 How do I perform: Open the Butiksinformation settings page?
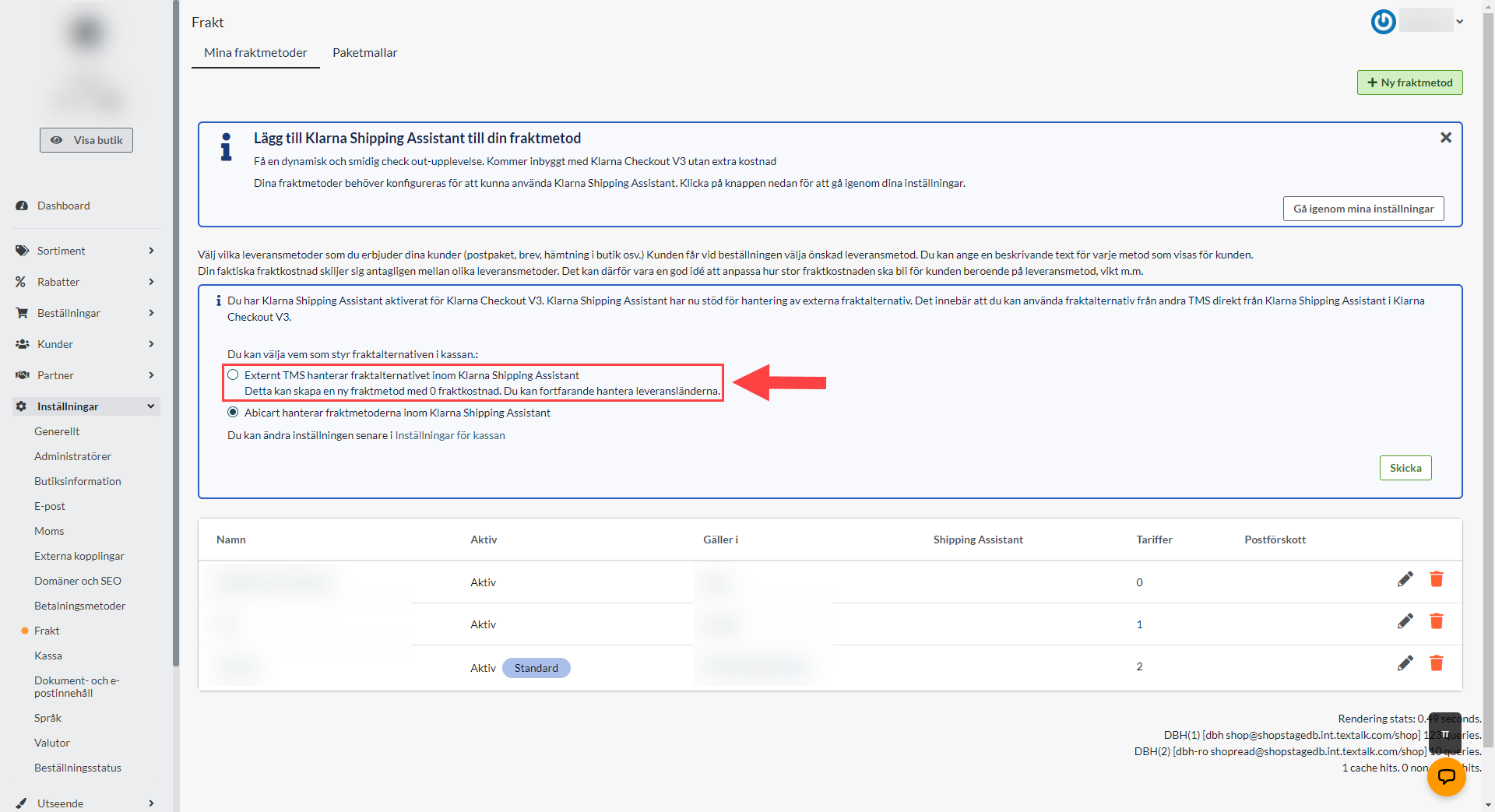point(78,481)
